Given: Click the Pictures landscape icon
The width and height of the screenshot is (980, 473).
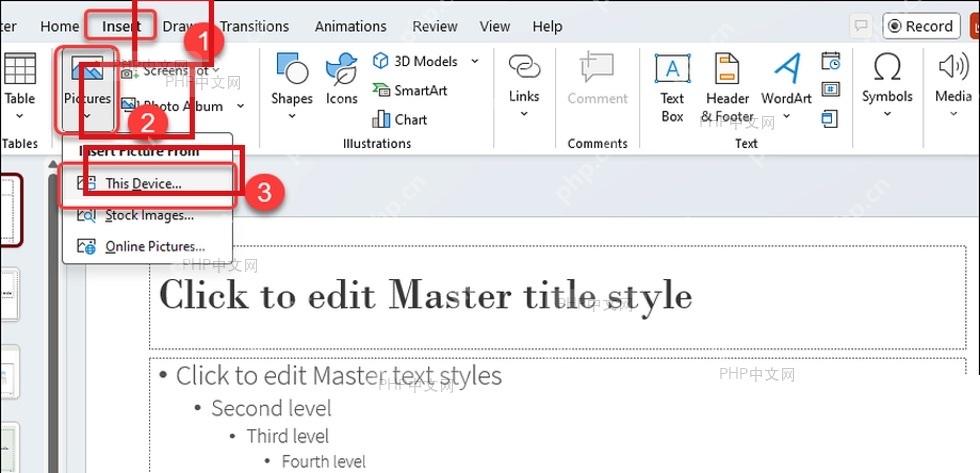Looking at the screenshot, I should (x=88, y=69).
